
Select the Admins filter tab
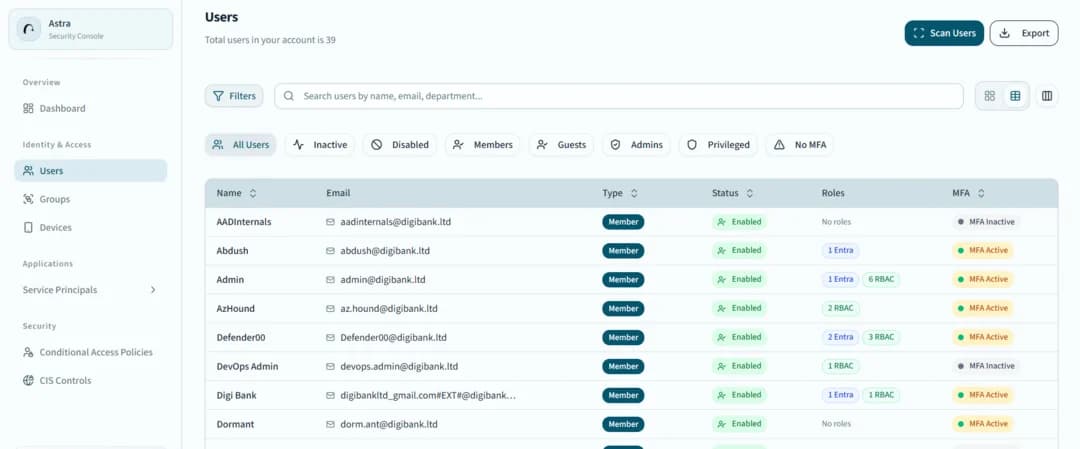(636, 145)
